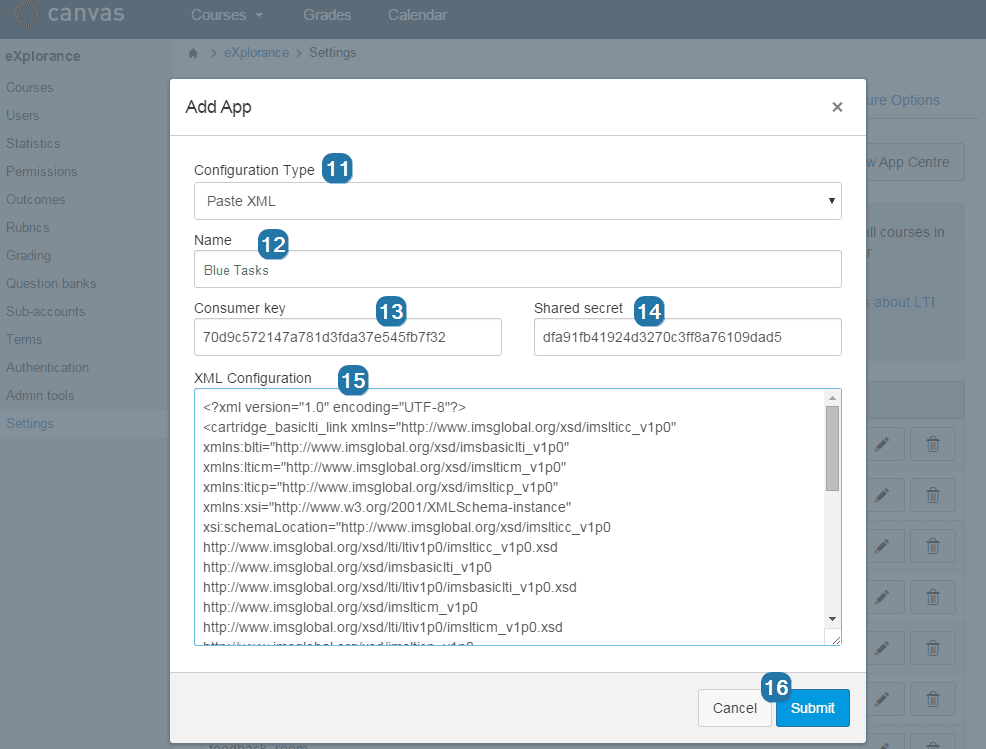Go to Grades in the top bar
The image size is (986, 749).
327,15
